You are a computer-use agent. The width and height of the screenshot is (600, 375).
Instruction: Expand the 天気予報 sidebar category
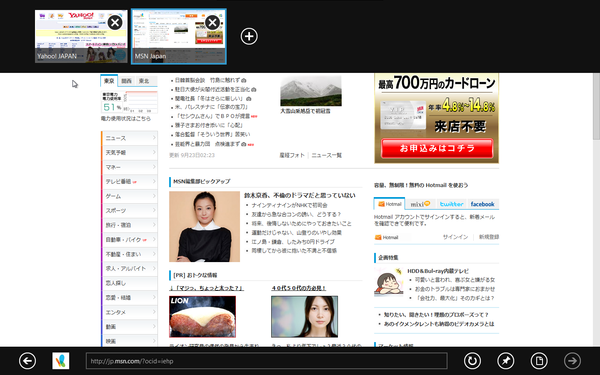pos(130,152)
